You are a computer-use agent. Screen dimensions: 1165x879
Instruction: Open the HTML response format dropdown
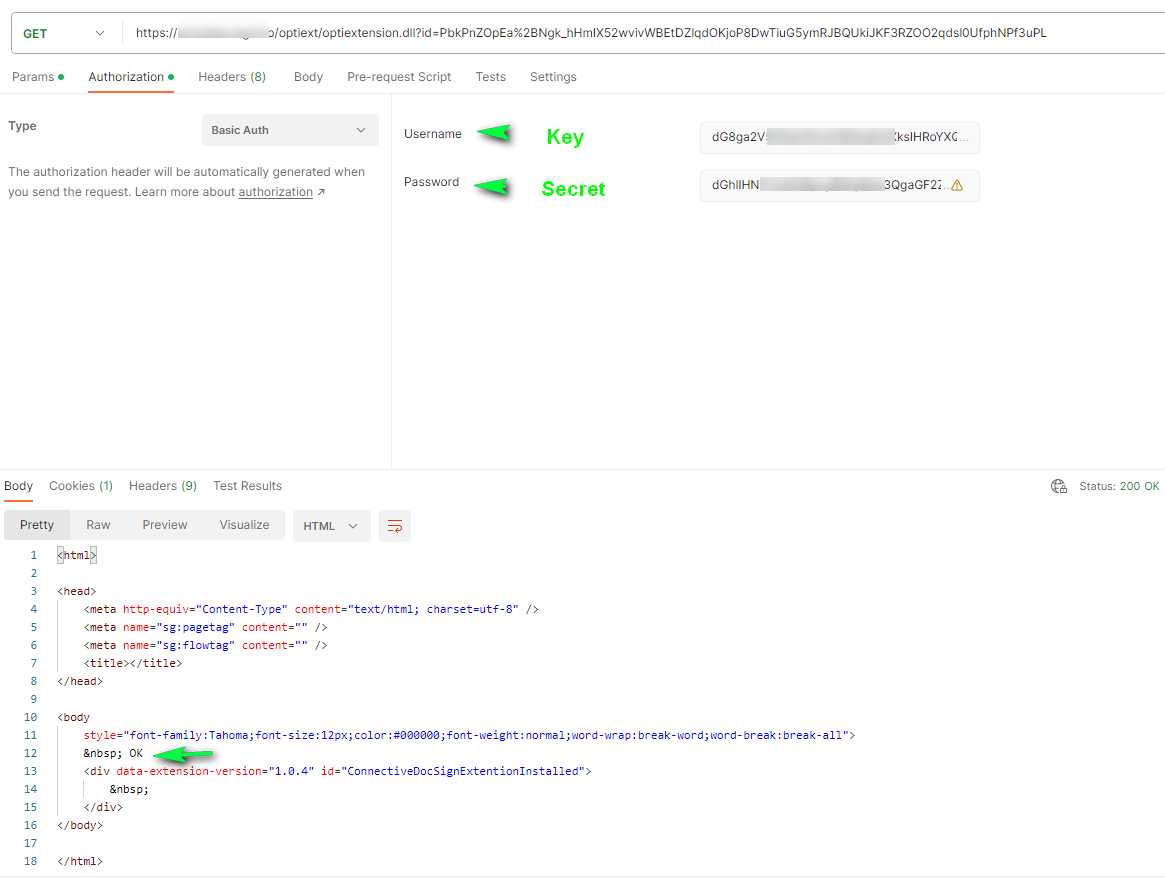(x=331, y=526)
